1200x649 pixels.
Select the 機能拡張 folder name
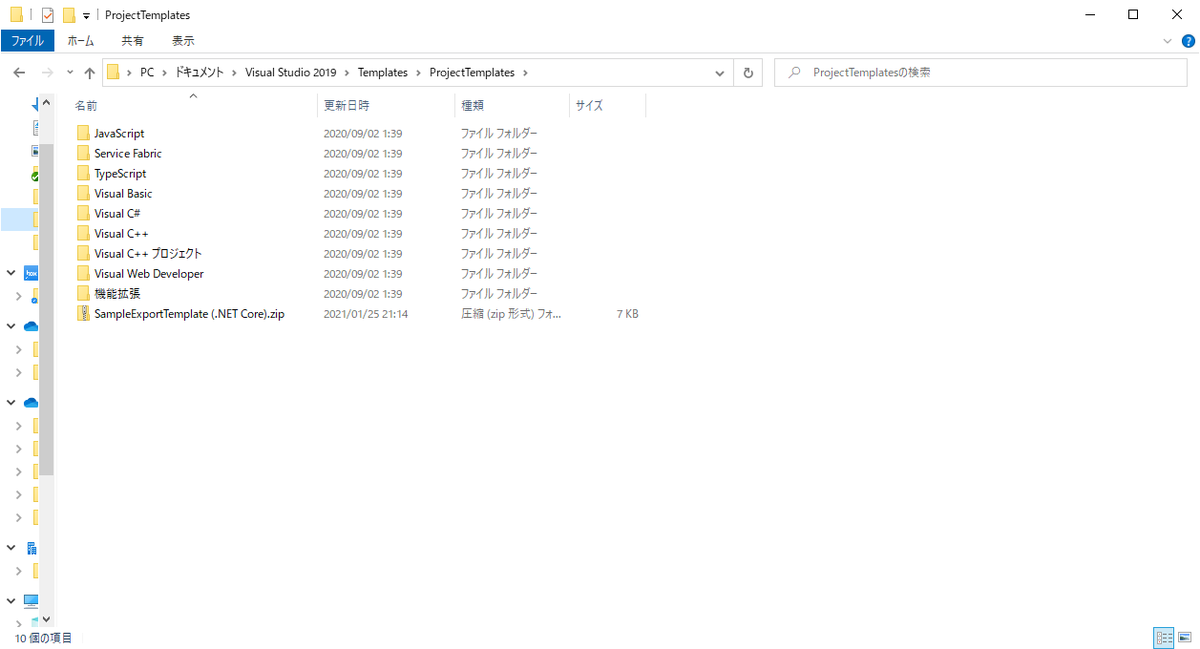pos(117,293)
